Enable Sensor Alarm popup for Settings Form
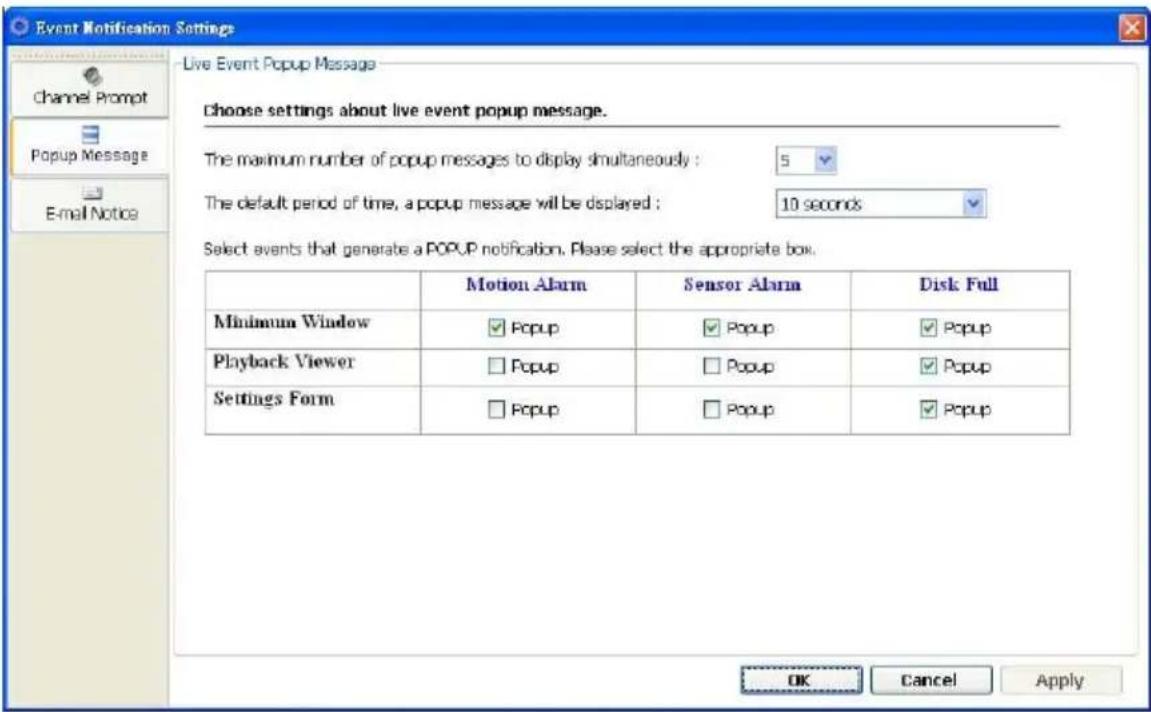 click(711, 409)
